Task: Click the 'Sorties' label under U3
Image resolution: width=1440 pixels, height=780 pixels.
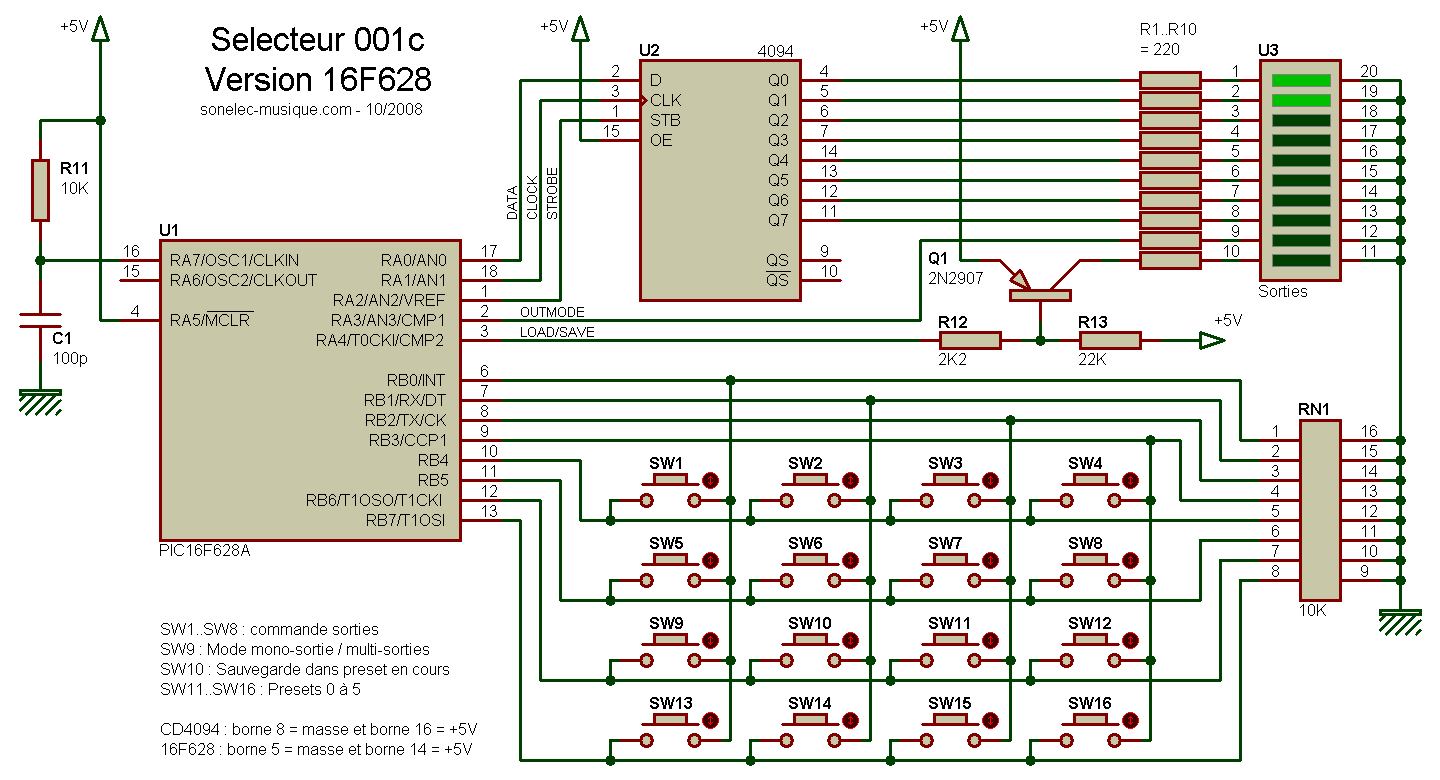Action: (x=1283, y=292)
